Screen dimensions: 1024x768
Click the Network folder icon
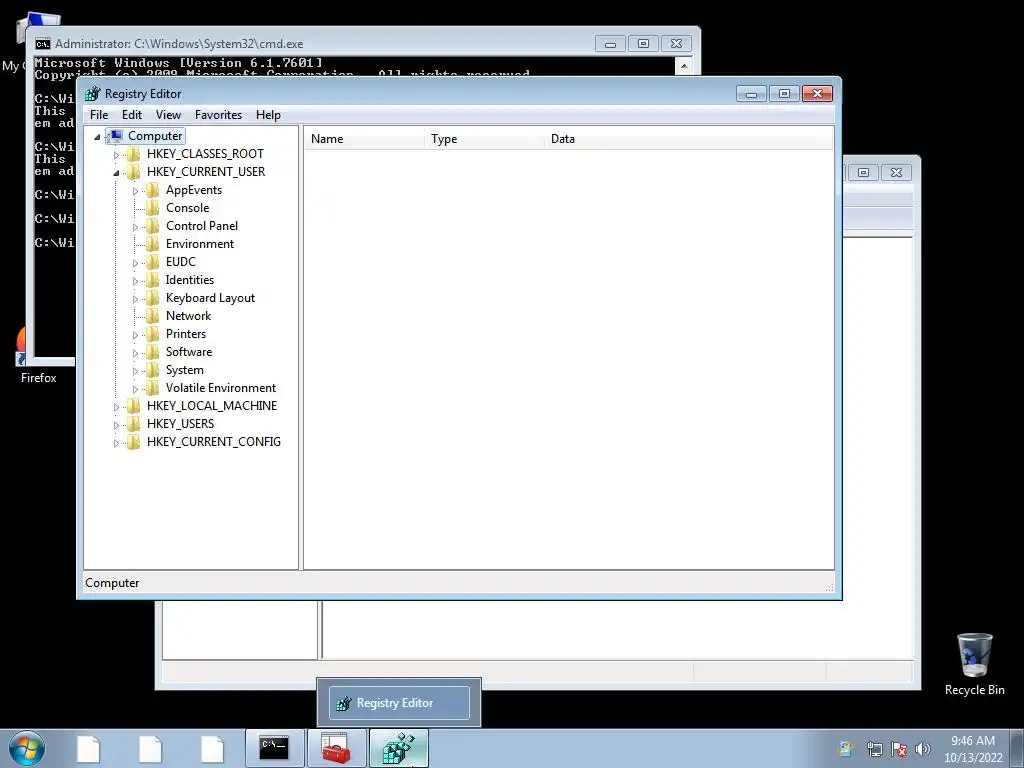(x=152, y=315)
